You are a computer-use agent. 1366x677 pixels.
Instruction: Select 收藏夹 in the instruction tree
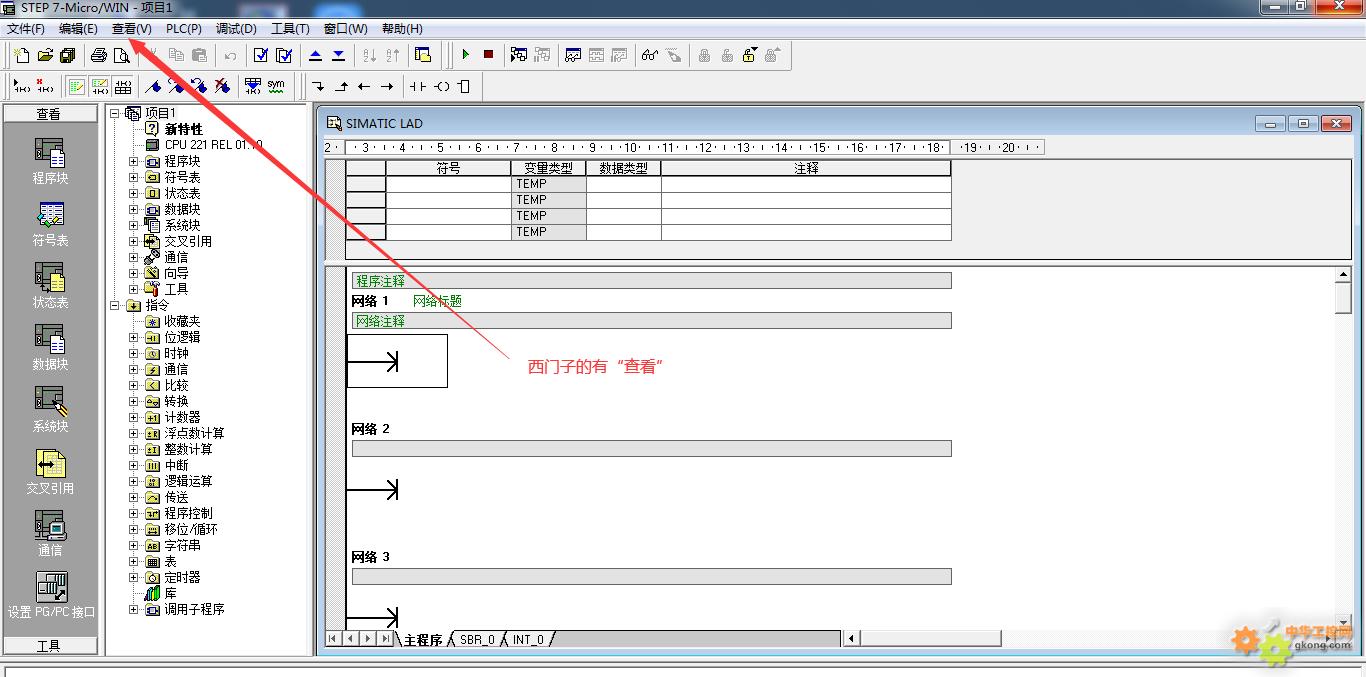[182, 321]
